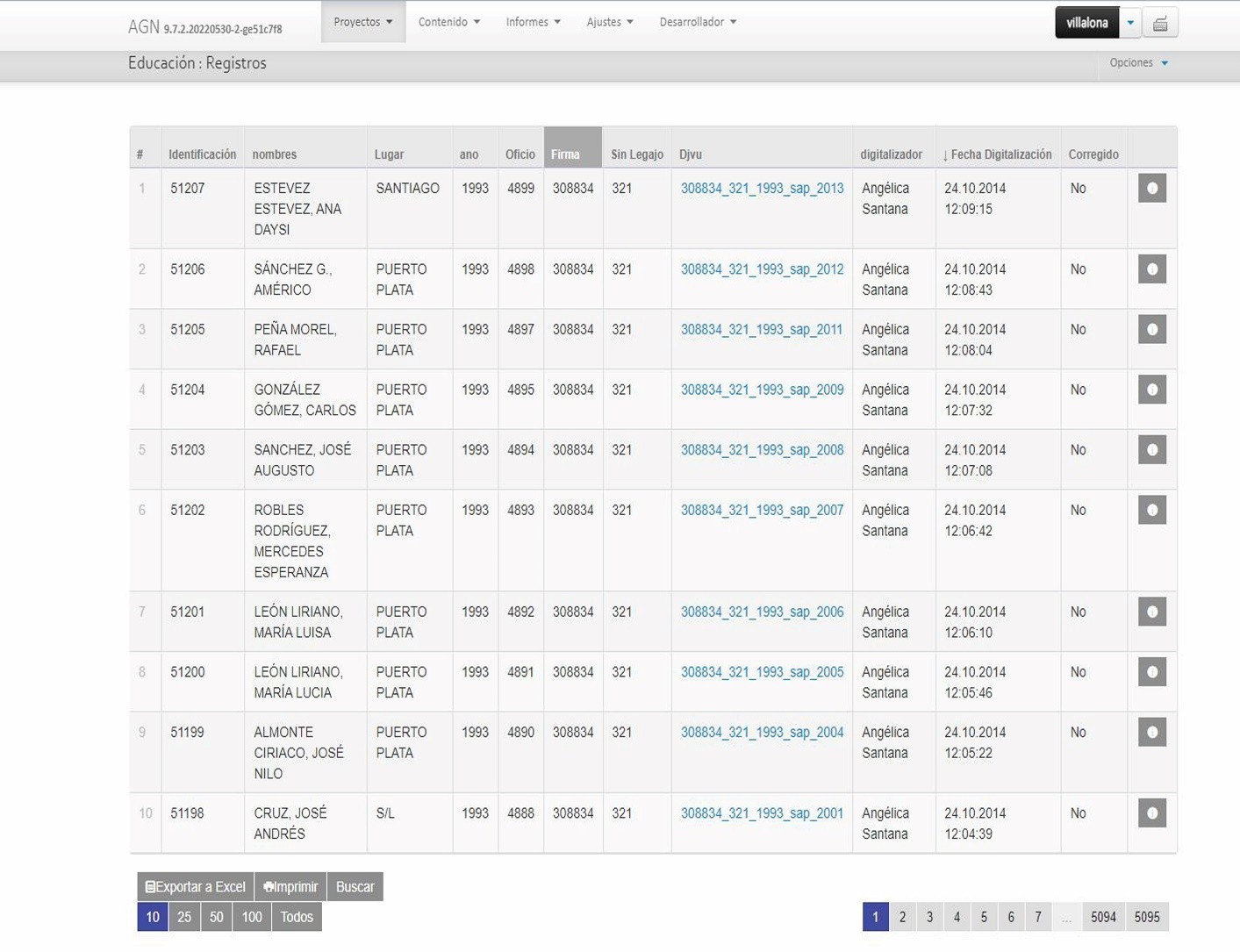
Task: Click info icon for record 51207
Action: [1151, 189]
